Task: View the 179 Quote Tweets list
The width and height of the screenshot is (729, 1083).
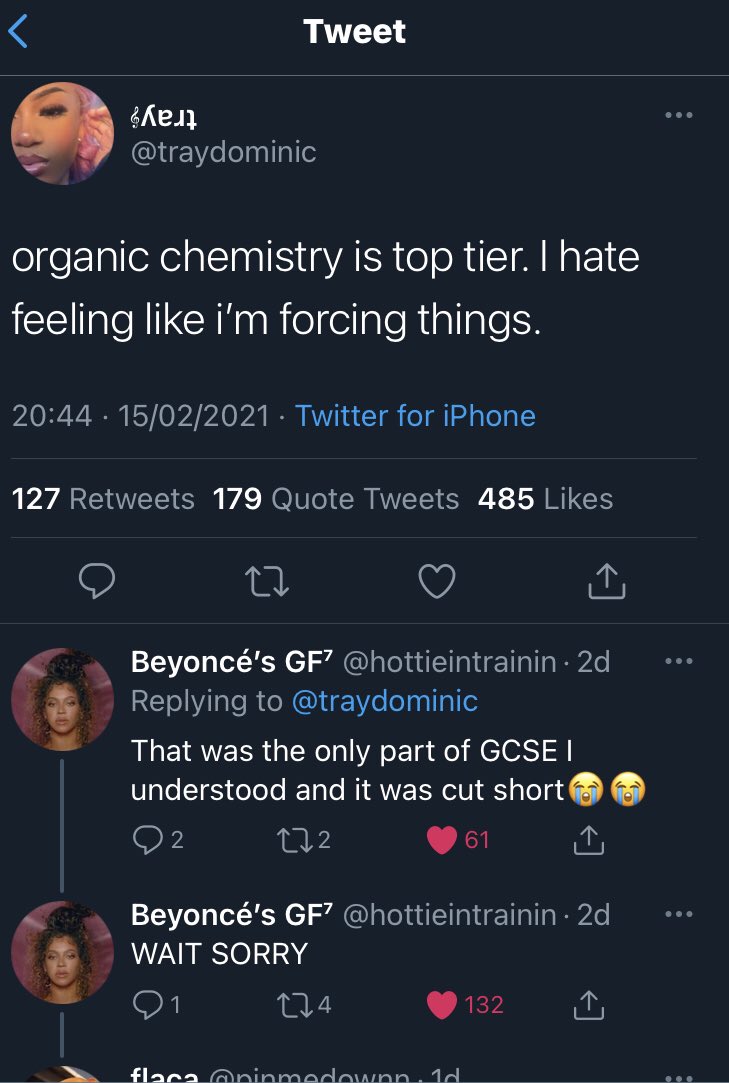Action: [336, 498]
